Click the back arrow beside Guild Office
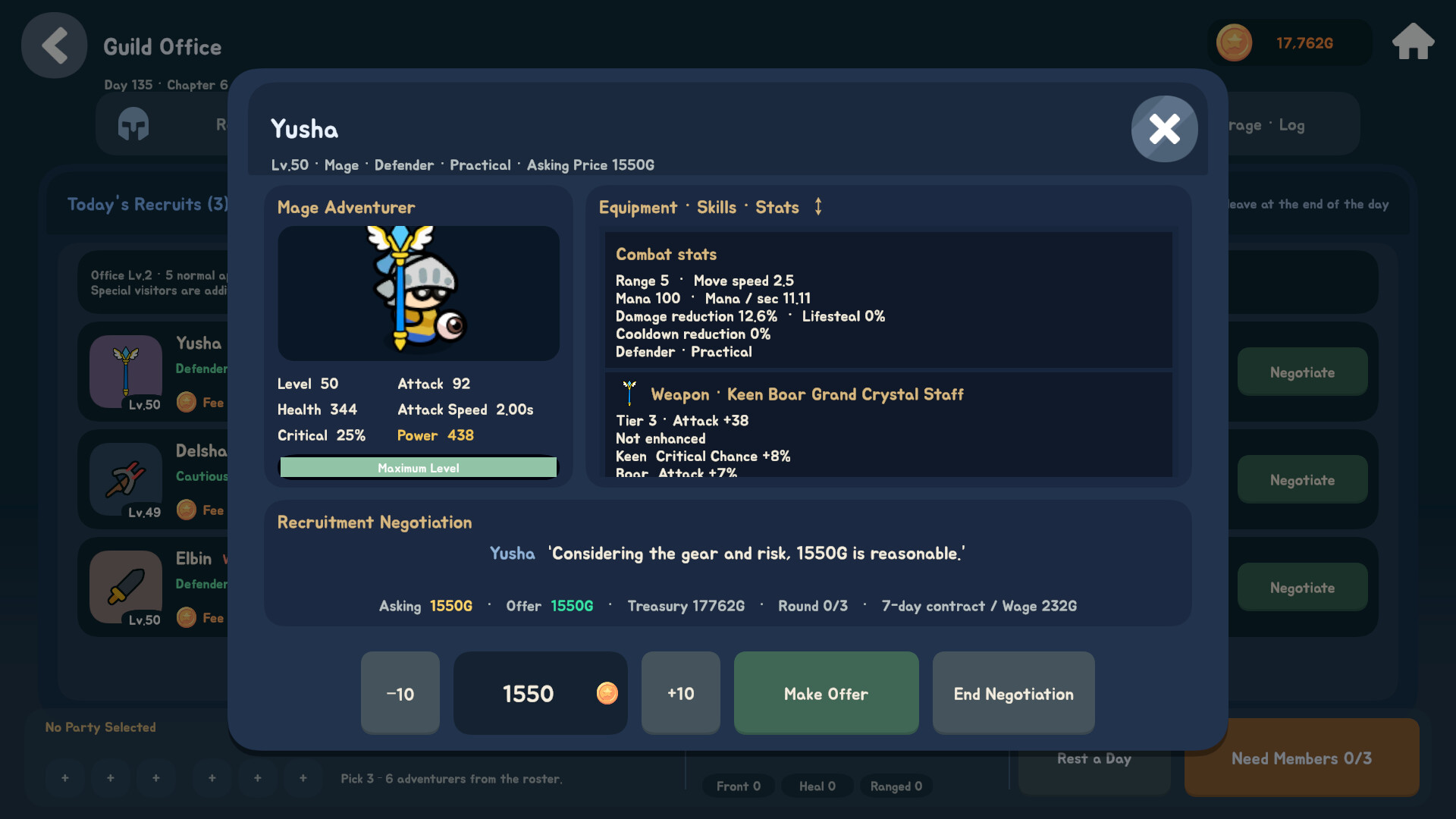 (54, 45)
